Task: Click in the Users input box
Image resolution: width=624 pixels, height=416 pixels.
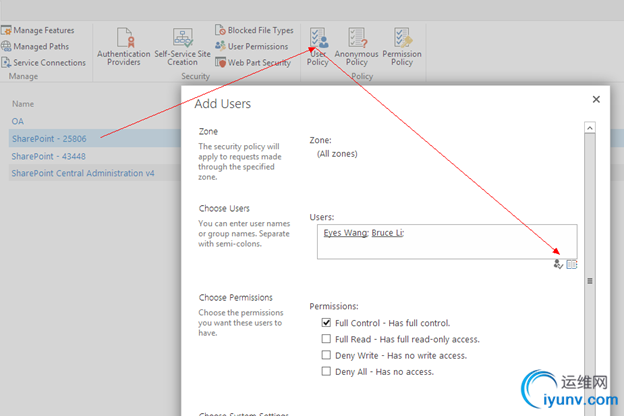Action: pos(447,242)
